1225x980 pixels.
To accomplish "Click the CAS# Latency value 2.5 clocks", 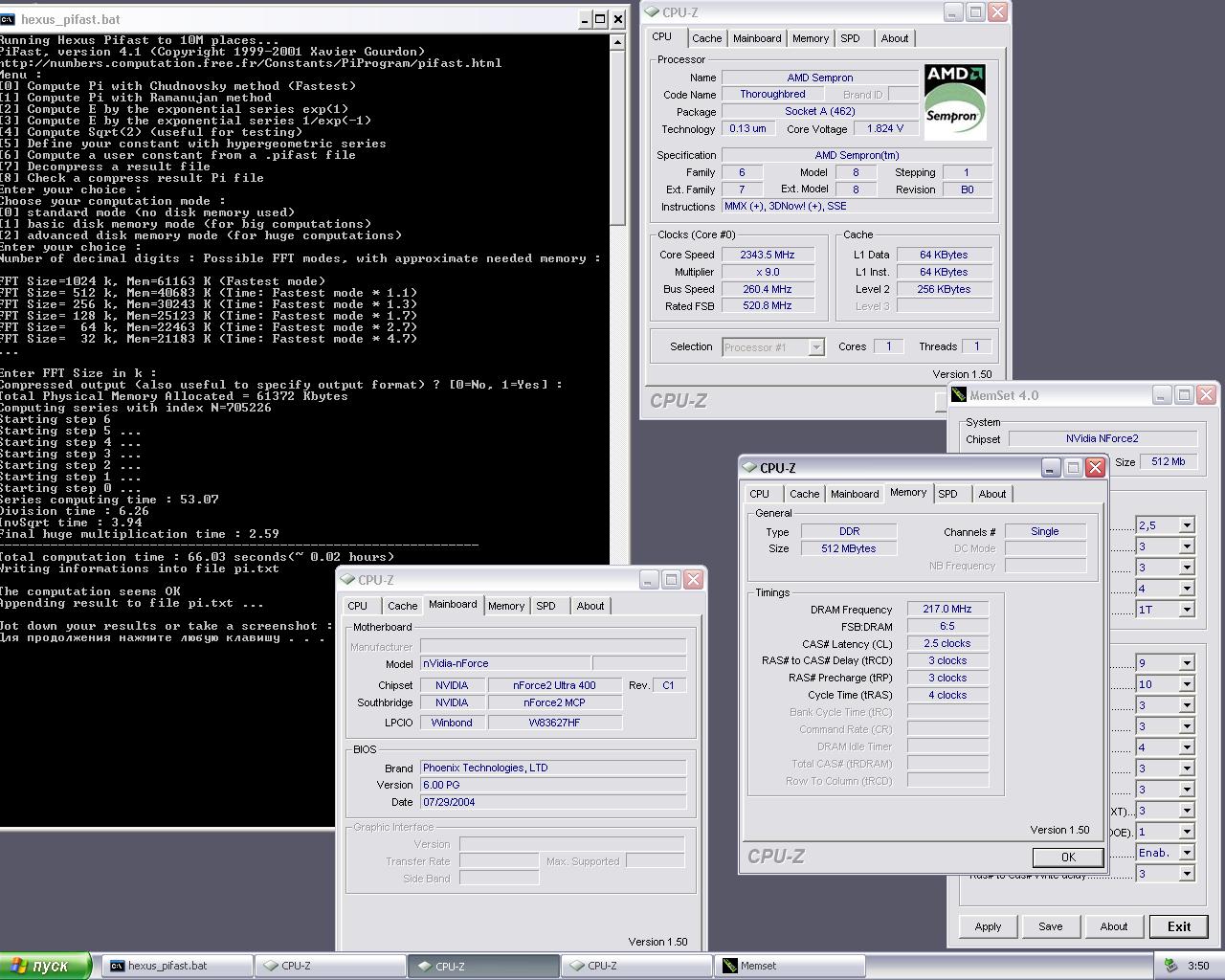I will click(947, 643).
